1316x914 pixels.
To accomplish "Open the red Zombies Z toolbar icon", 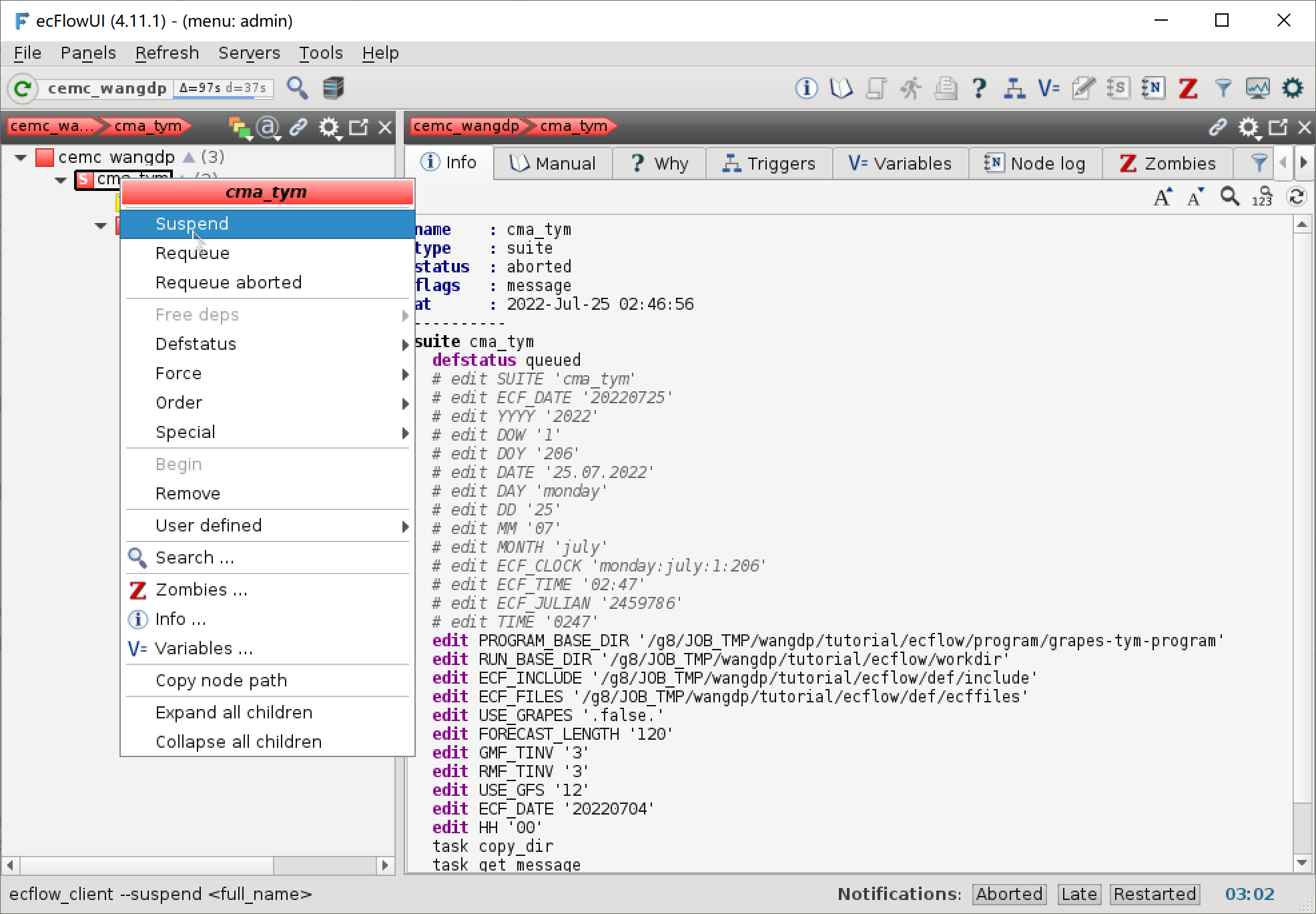I will [x=1188, y=88].
